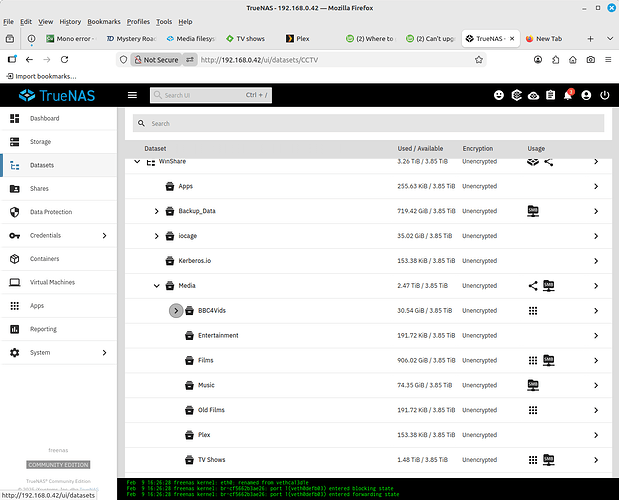This screenshot has width=619, height=500.
Task: Open the Apps grid icon in sidebar
Action: click(15, 306)
